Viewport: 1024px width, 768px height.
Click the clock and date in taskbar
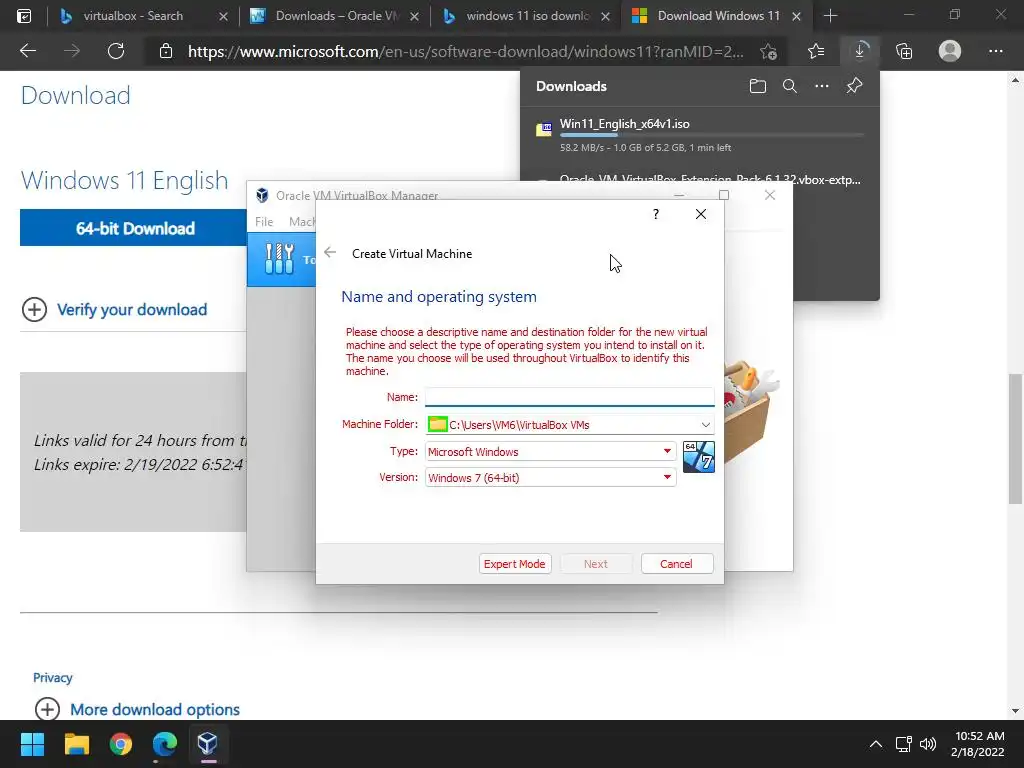[x=978, y=744]
